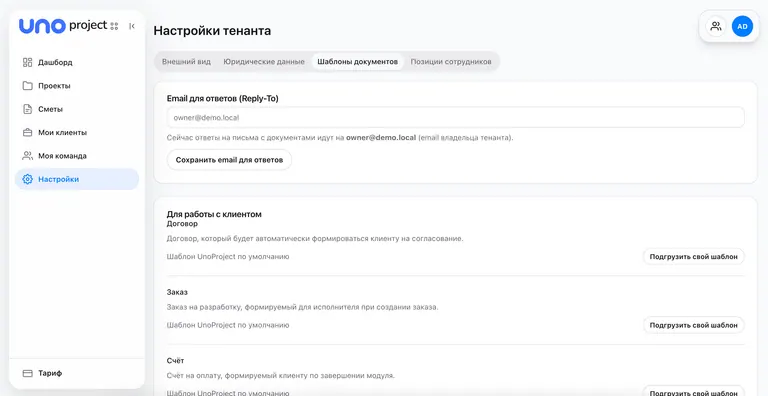This screenshot has height=396, width=768.
Task: Click the Проекты folder icon
Action: pos(27,86)
